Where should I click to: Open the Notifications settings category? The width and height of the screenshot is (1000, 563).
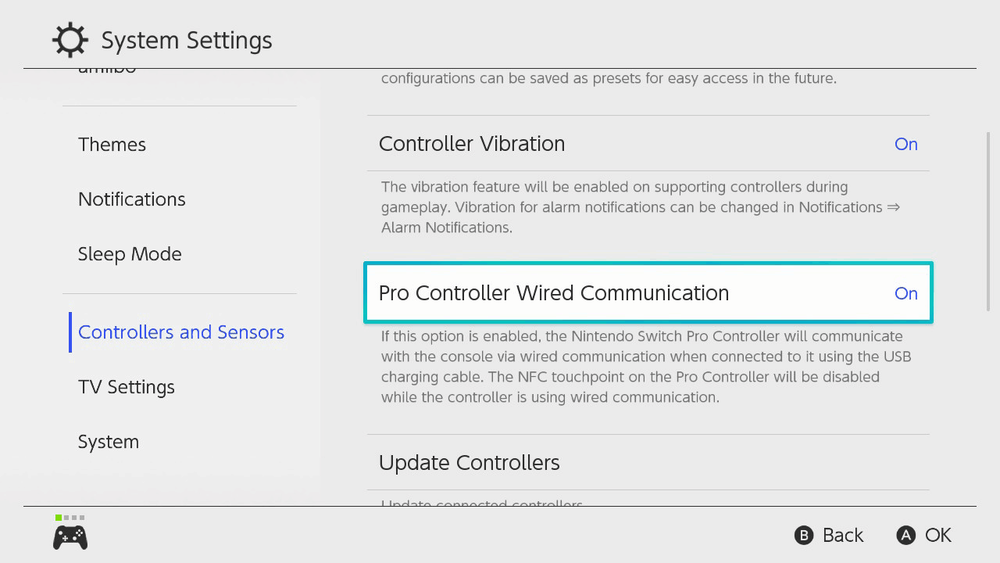[132, 200]
